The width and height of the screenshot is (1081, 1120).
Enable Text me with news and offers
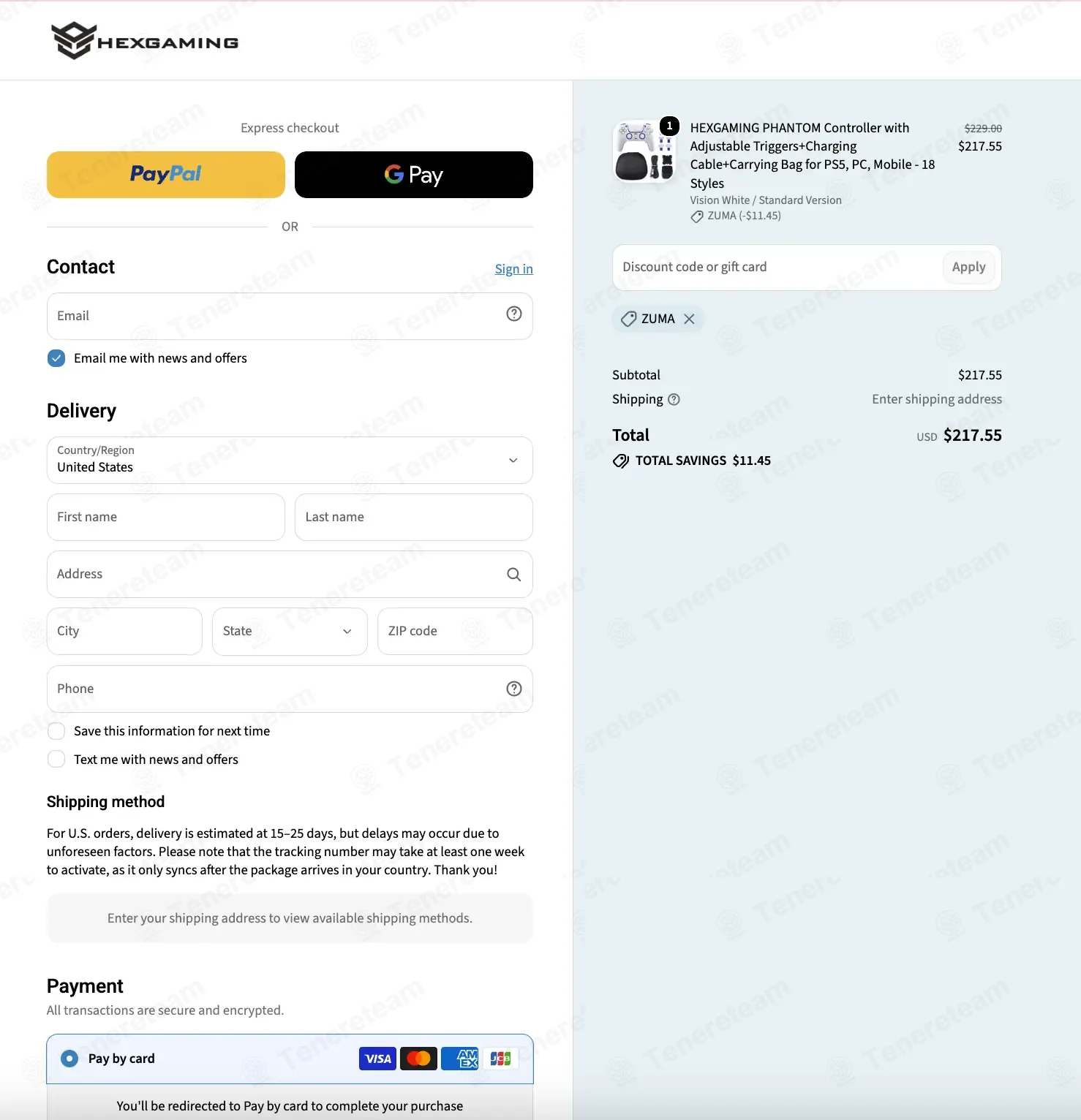[56, 760]
